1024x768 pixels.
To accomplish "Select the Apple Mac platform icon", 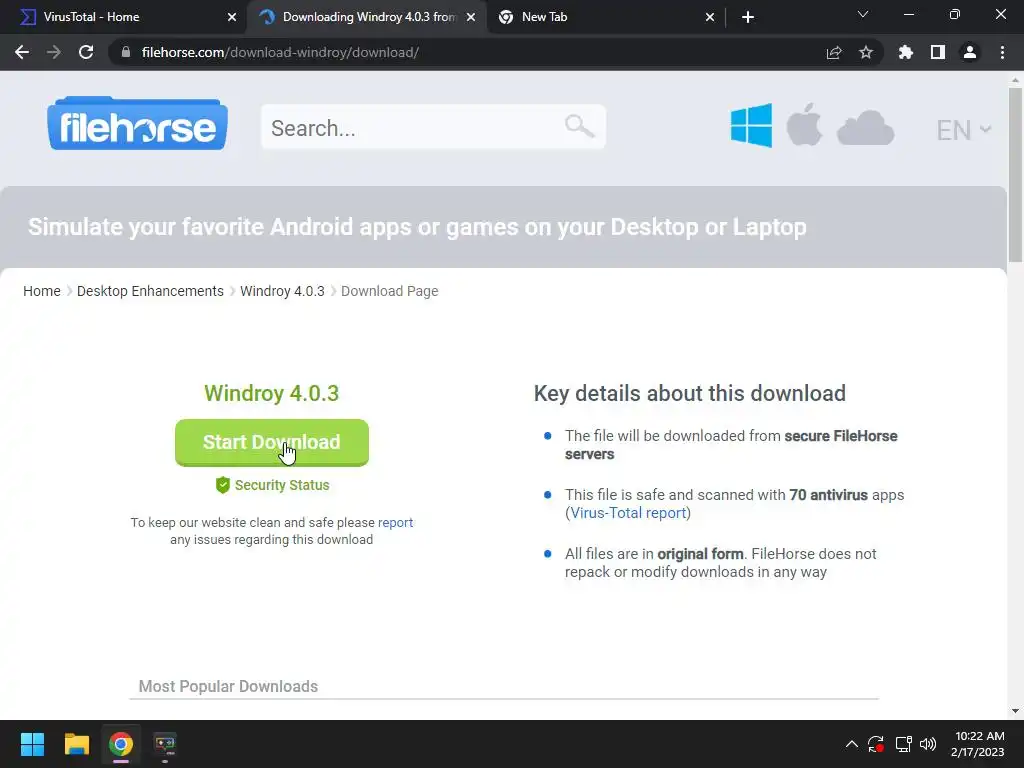I will tap(804, 125).
